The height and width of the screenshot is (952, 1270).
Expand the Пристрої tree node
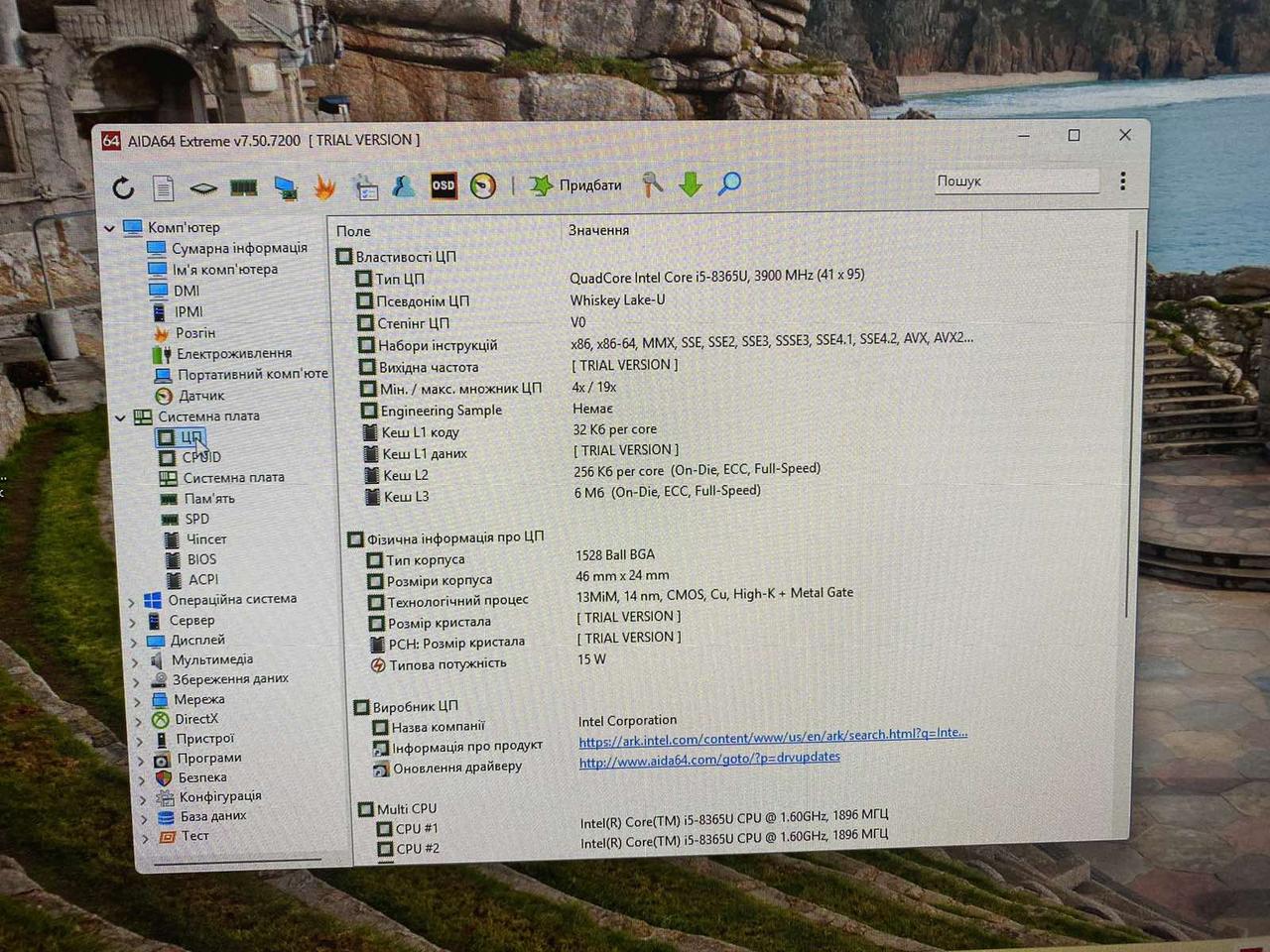coord(140,741)
